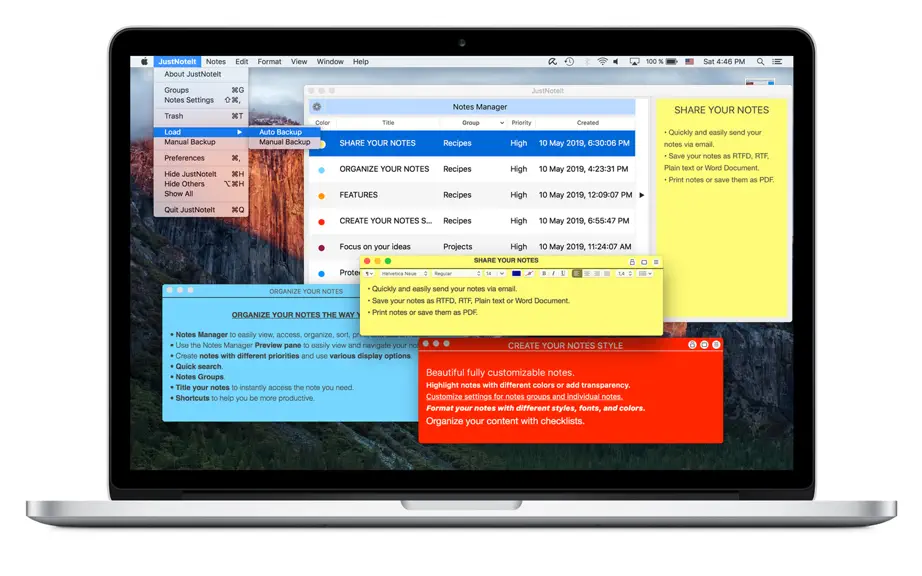The height and width of the screenshot is (576, 922).
Task: Click the volume icon in menu bar
Action: coord(616,61)
